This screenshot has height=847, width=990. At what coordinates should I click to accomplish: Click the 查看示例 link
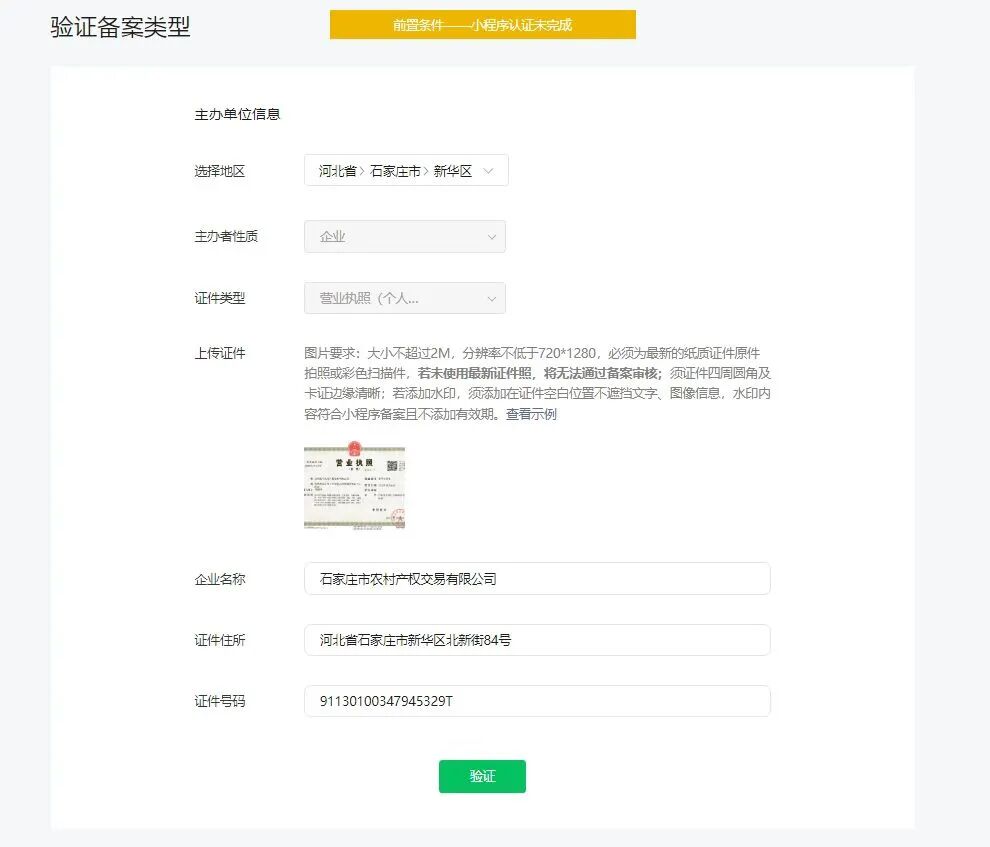(x=531, y=414)
